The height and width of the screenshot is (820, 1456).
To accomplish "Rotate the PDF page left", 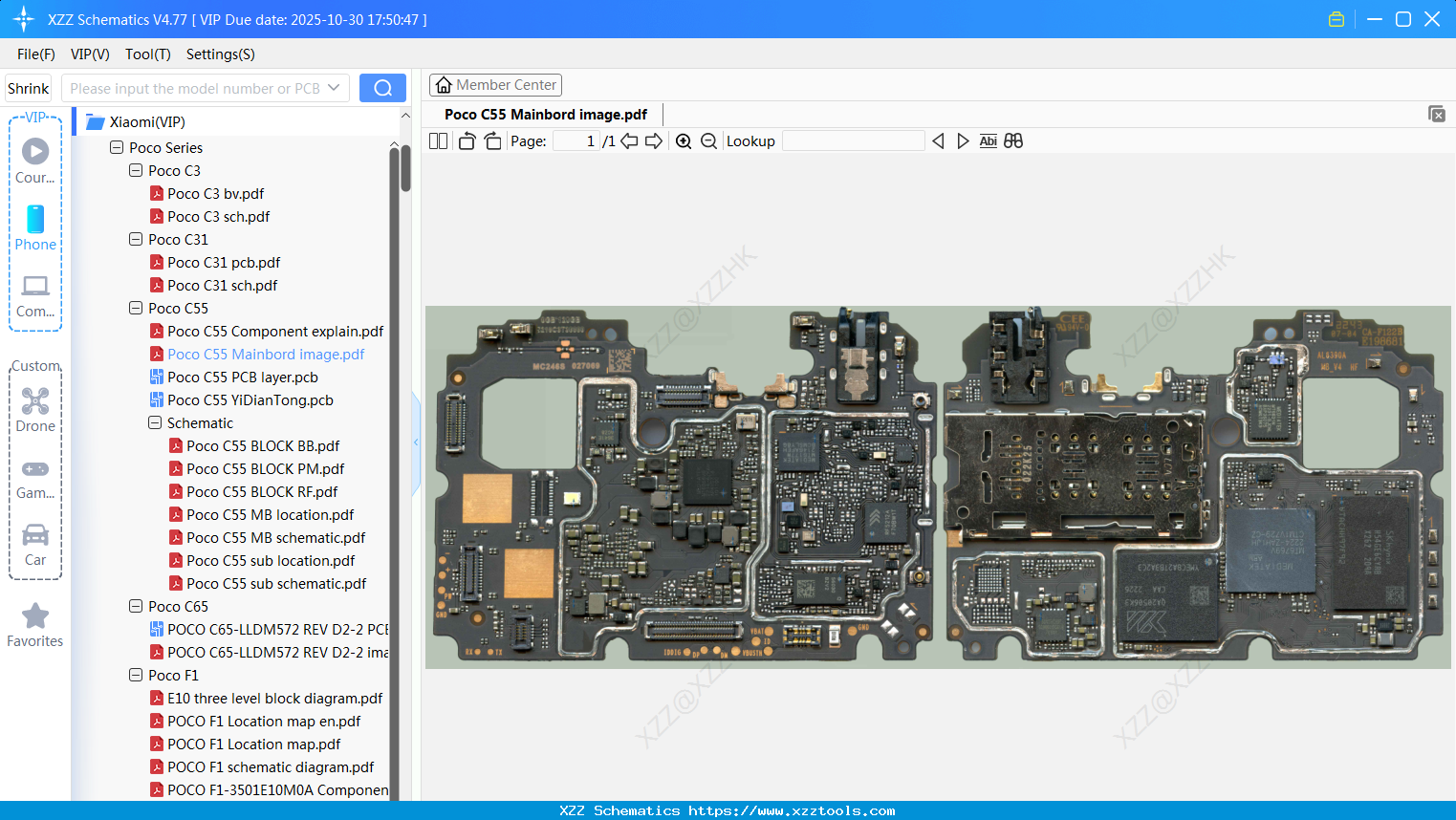I will 466,140.
